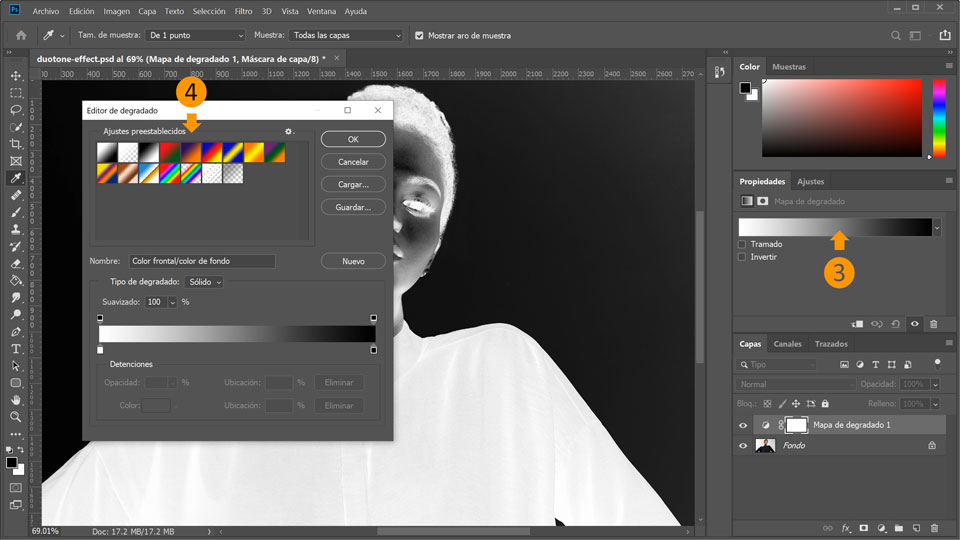Open layer Opacidad dropdown arrow
This screenshot has height=540, width=960.
tap(936, 384)
